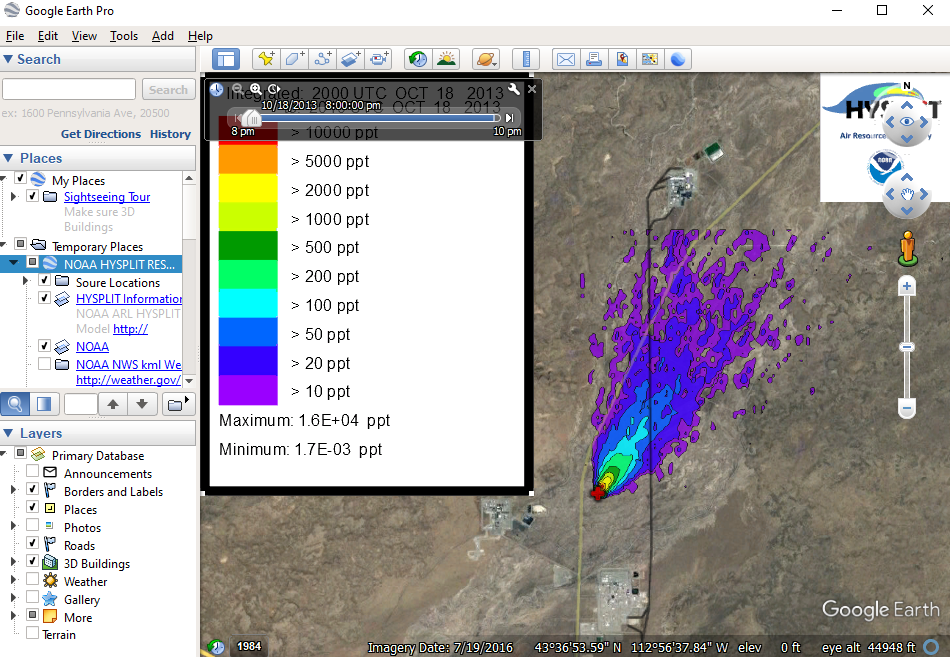950x657 pixels.
Task: Zoom out the time slider range
Action: [x=238, y=89]
